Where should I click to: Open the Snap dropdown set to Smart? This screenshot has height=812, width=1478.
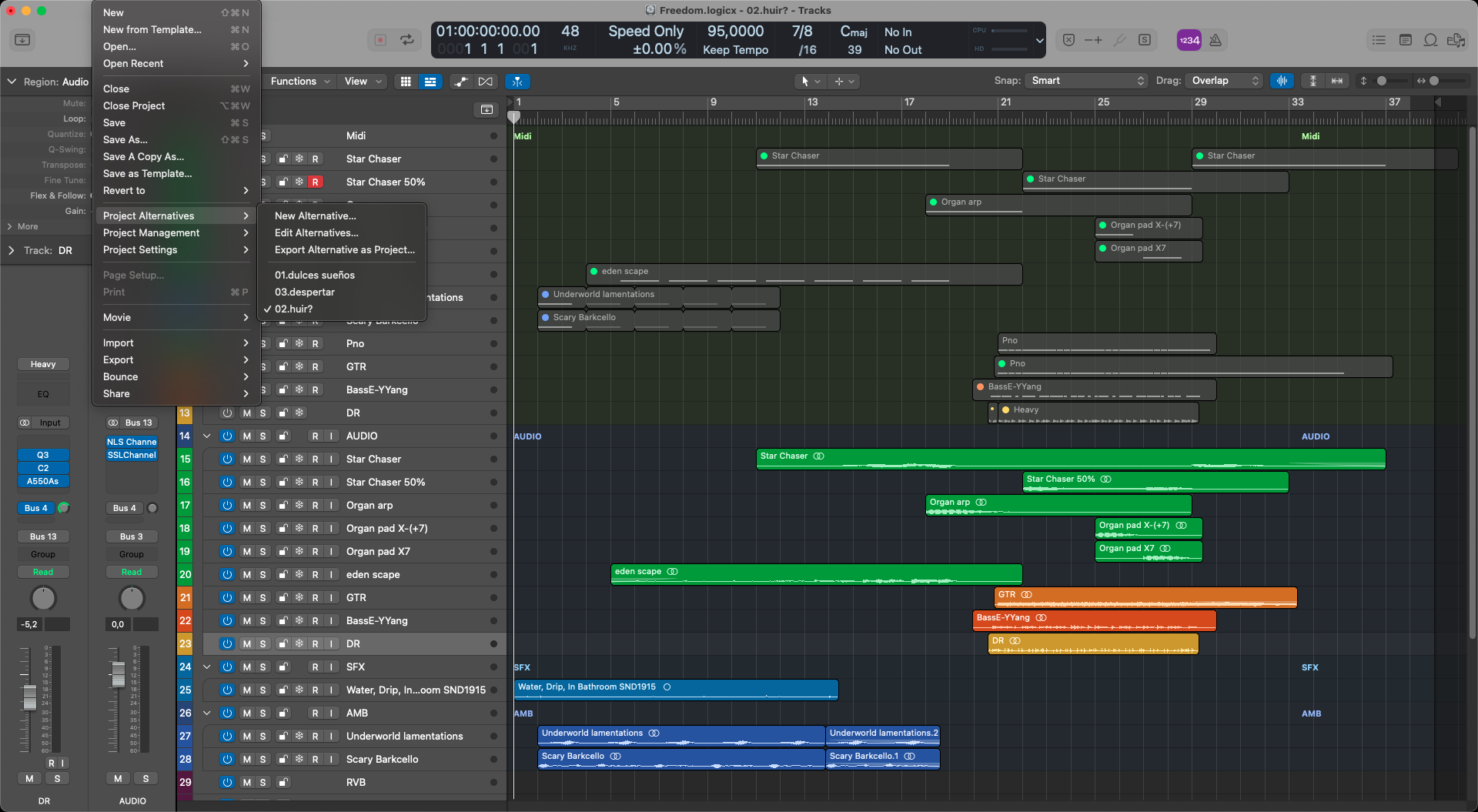click(1088, 81)
